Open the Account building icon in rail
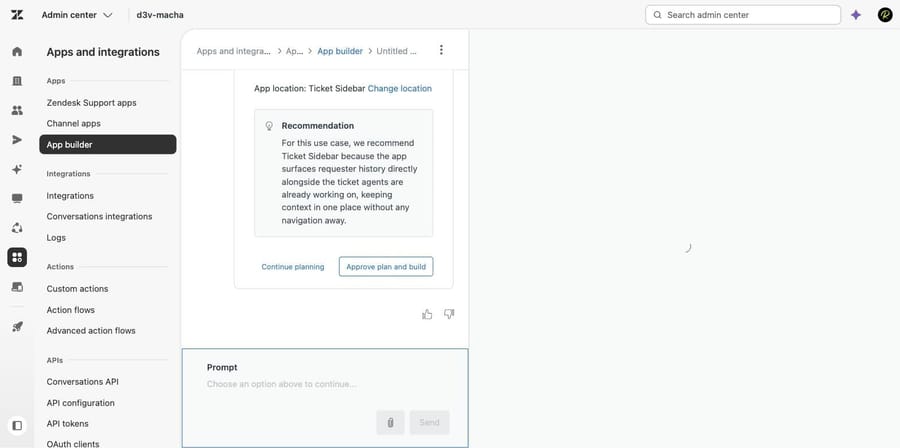 point(17,81)
